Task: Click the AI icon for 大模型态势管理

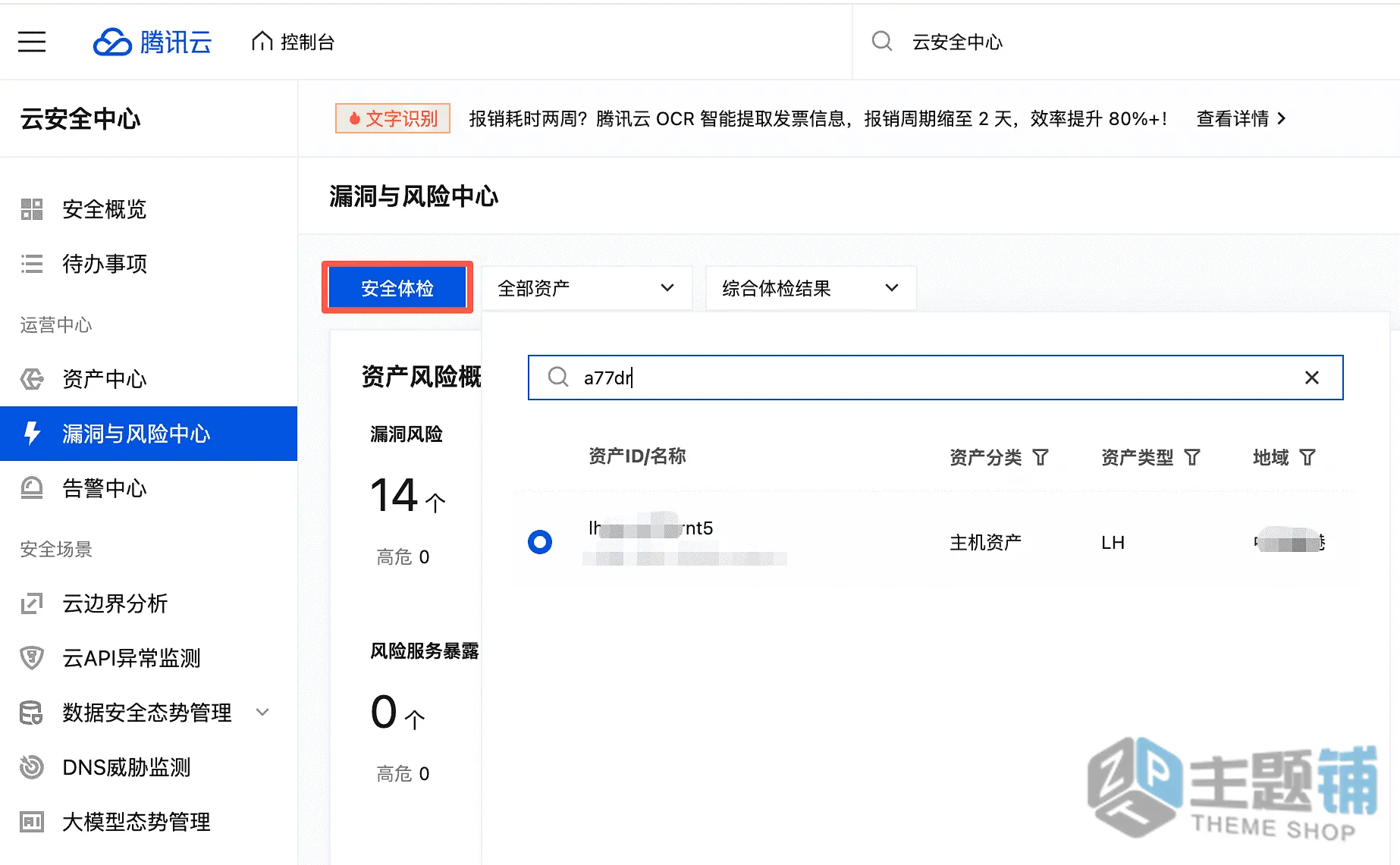Action: pos(32,822)
